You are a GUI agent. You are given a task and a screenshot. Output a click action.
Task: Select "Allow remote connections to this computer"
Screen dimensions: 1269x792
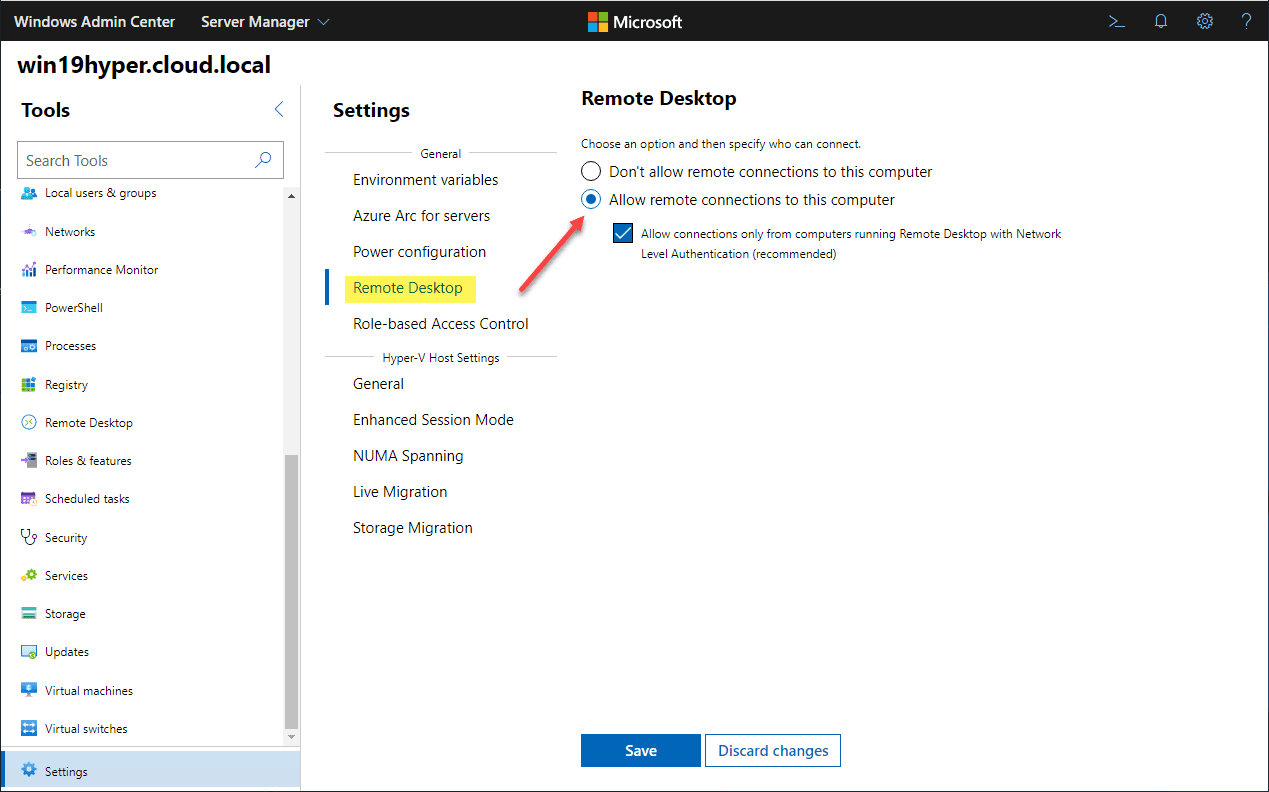click(590, 198)
